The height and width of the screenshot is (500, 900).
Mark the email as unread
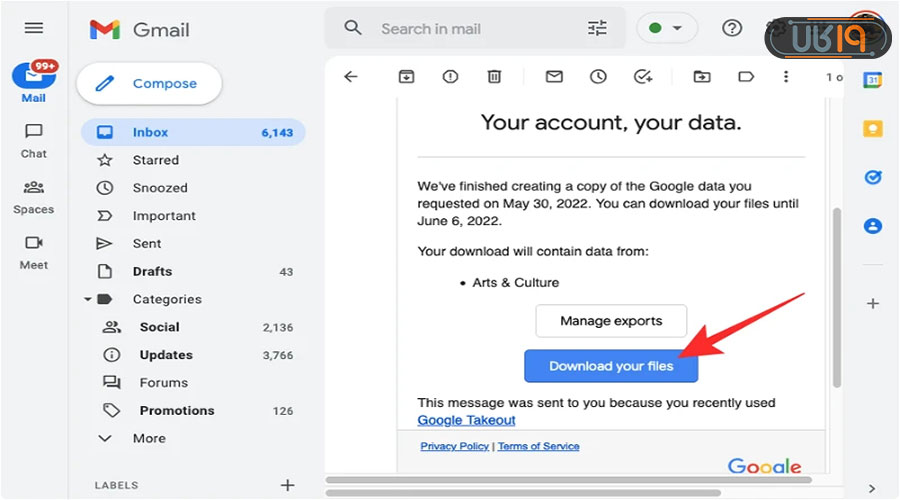554,76
